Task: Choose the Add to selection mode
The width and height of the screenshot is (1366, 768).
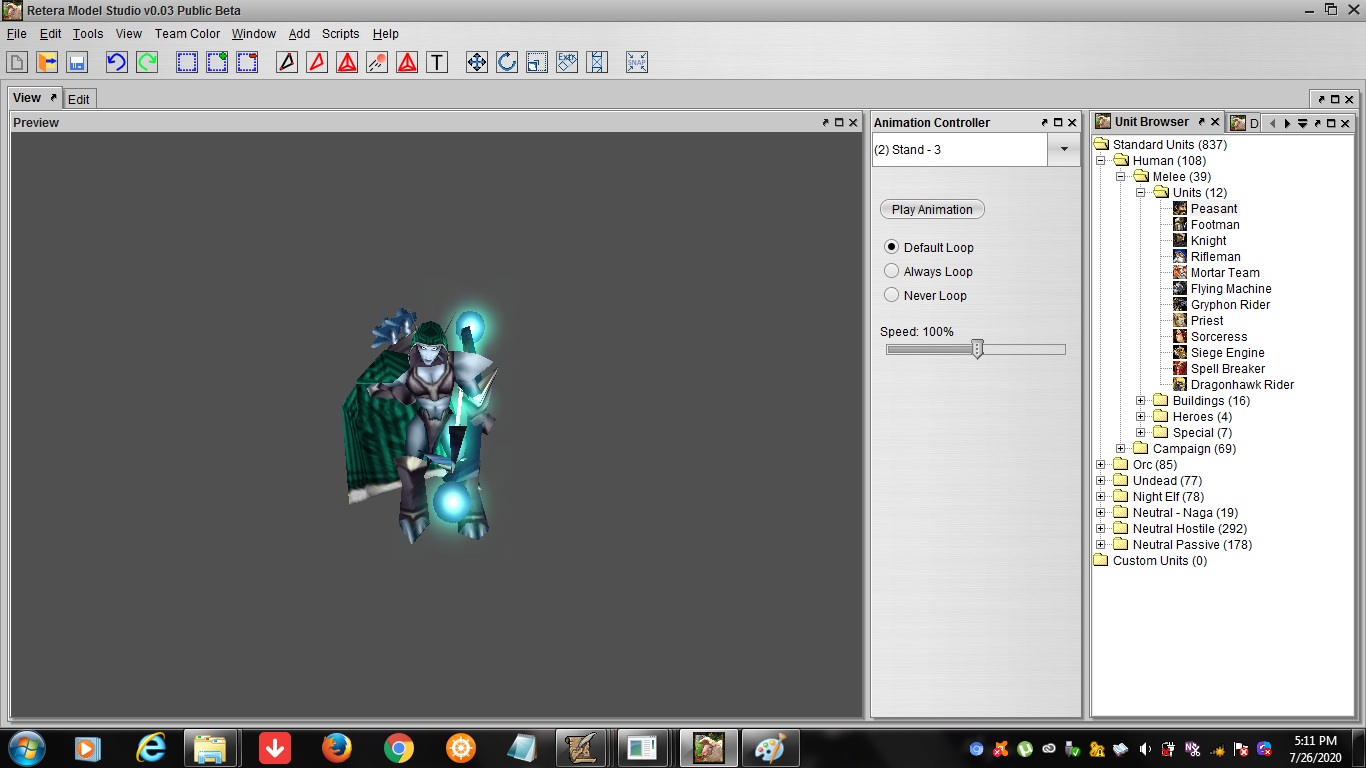Action: click(217, 62)
